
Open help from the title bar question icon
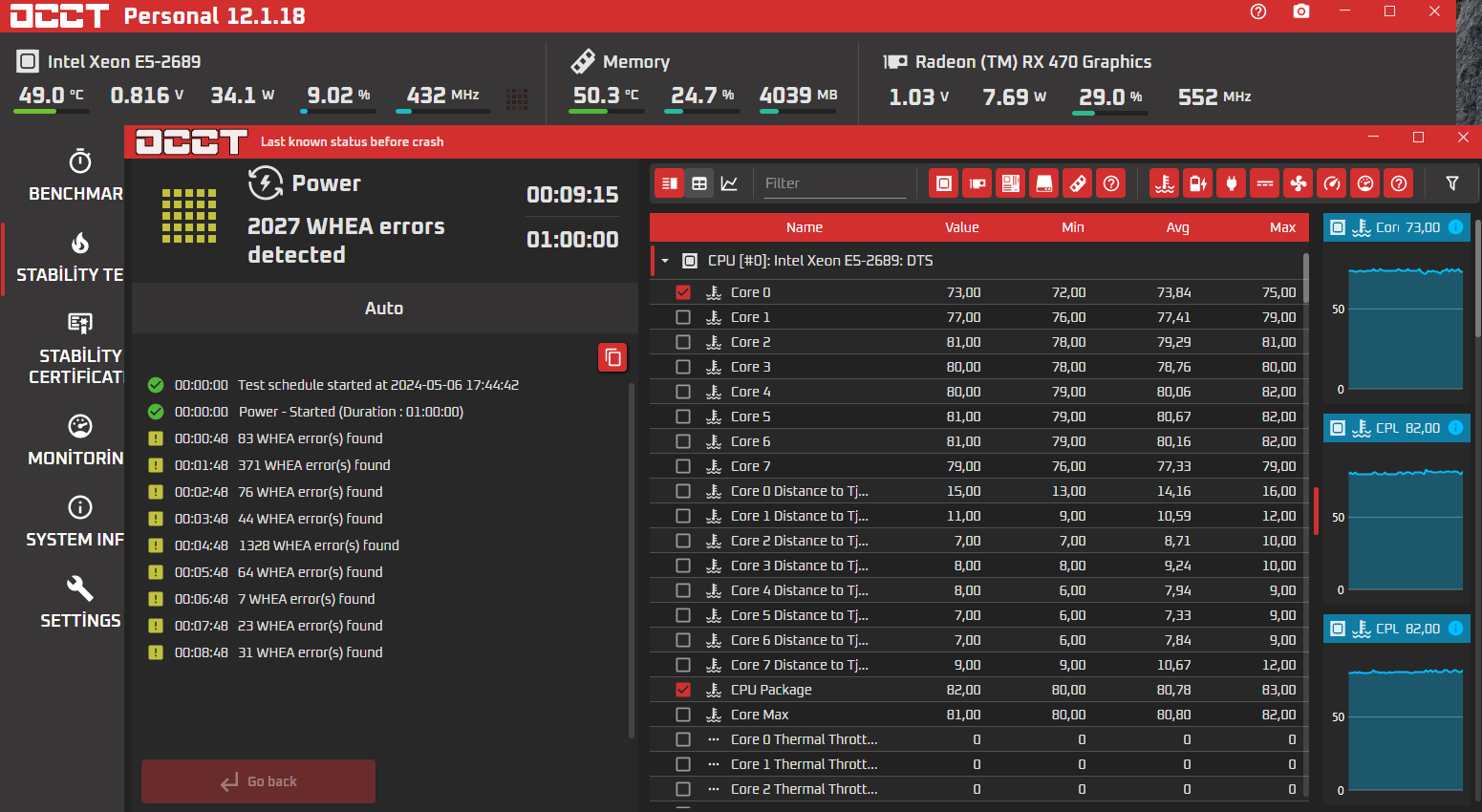point(1258,11)
